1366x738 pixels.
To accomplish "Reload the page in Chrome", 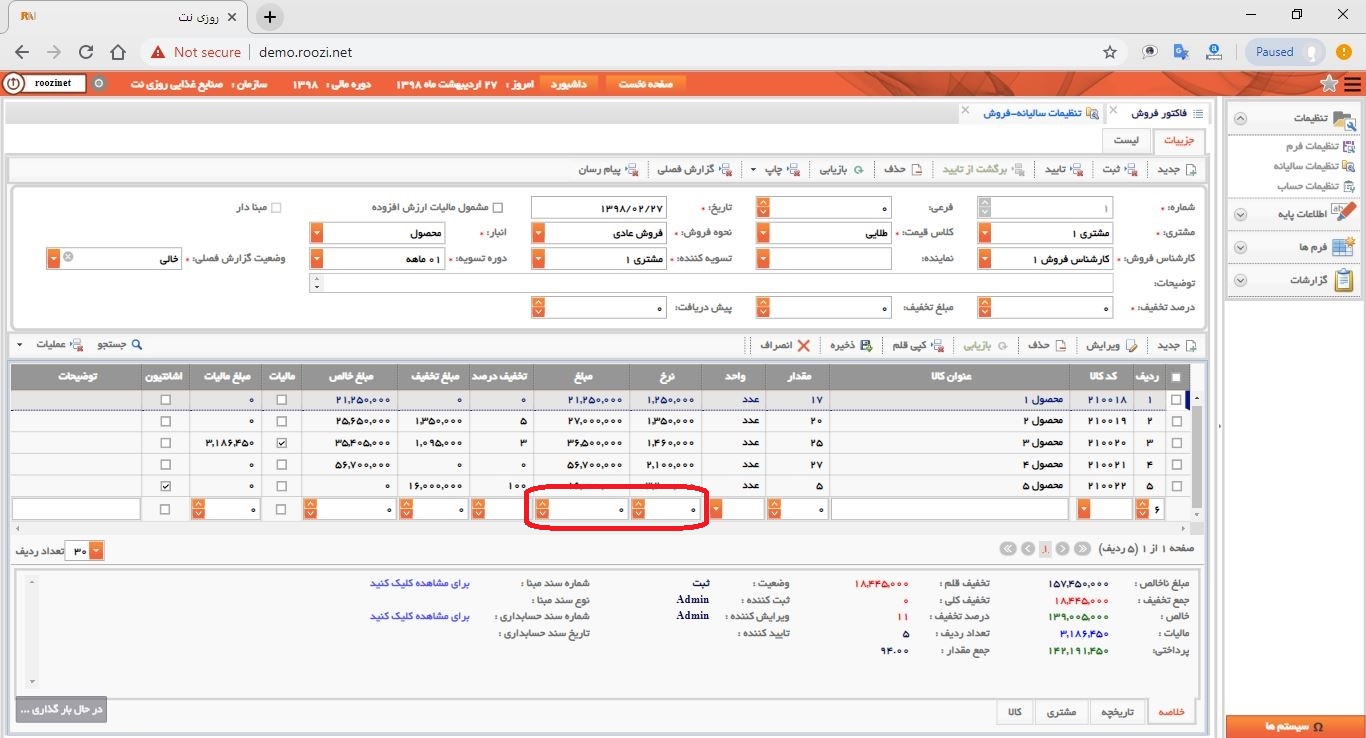I will [86, 52].
